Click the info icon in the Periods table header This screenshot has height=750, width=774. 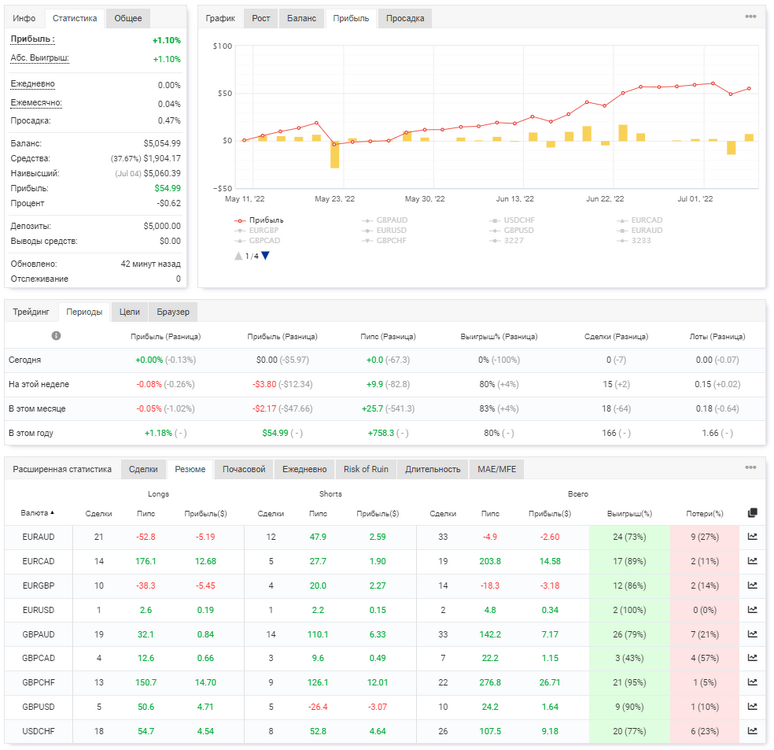[56, 336]
